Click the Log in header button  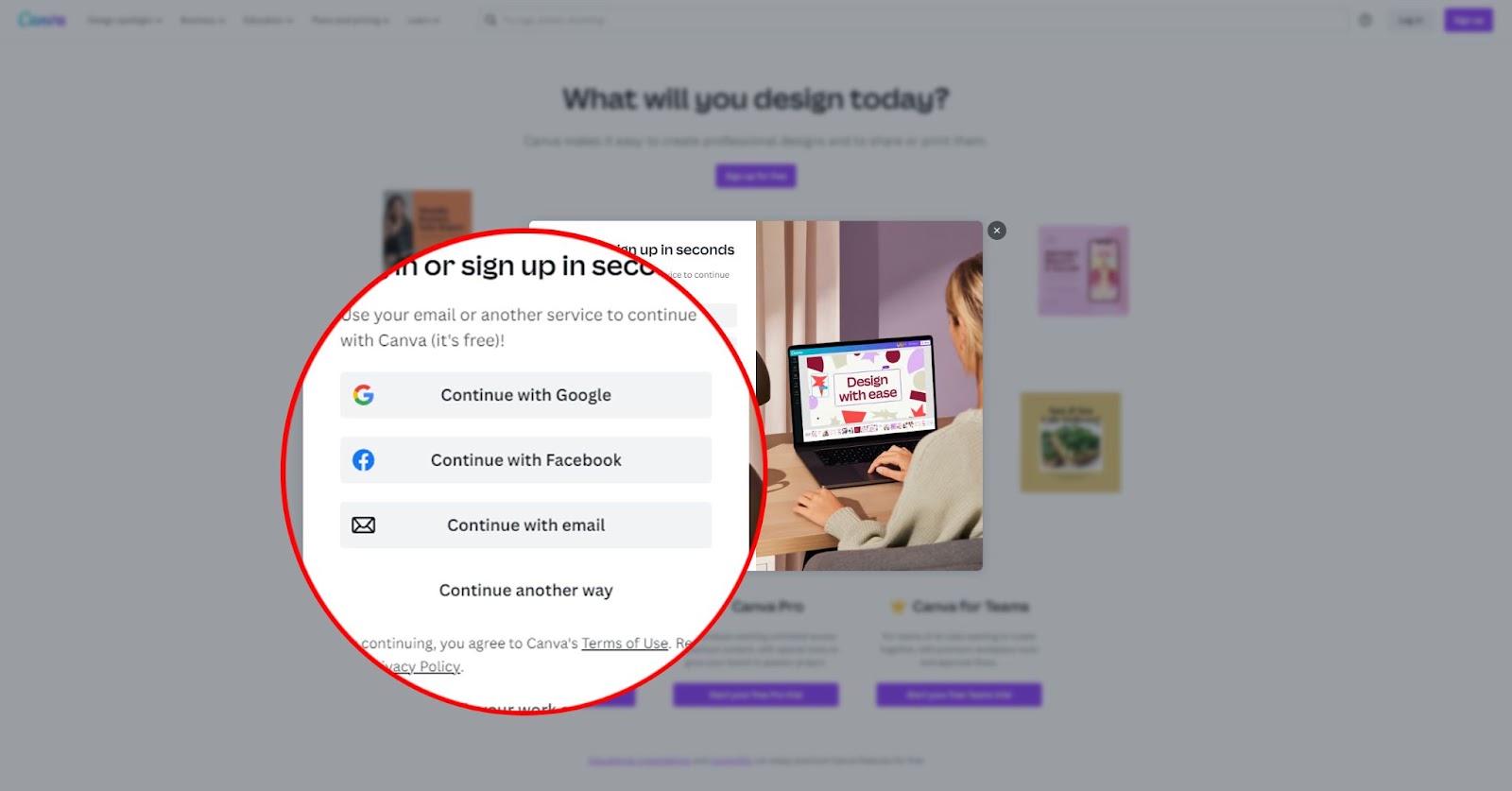pyautogui.click(x=1411, y=20)
